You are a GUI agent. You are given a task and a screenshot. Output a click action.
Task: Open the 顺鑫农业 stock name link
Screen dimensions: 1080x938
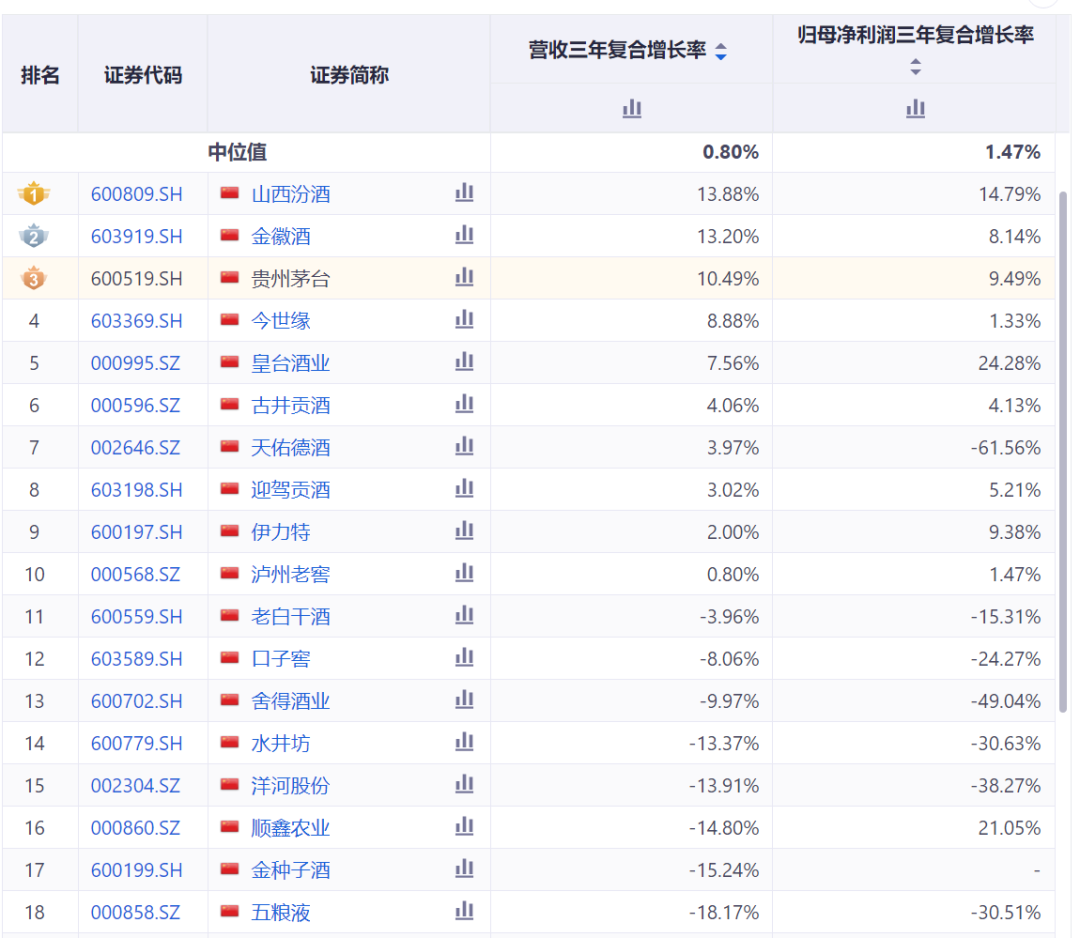(x=291, y=828)
